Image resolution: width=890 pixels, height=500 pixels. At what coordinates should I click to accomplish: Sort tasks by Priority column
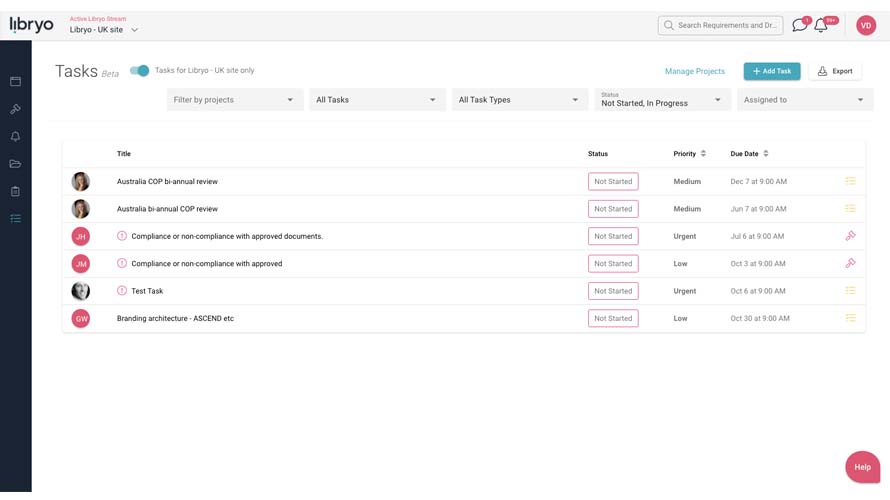(689, 154)
